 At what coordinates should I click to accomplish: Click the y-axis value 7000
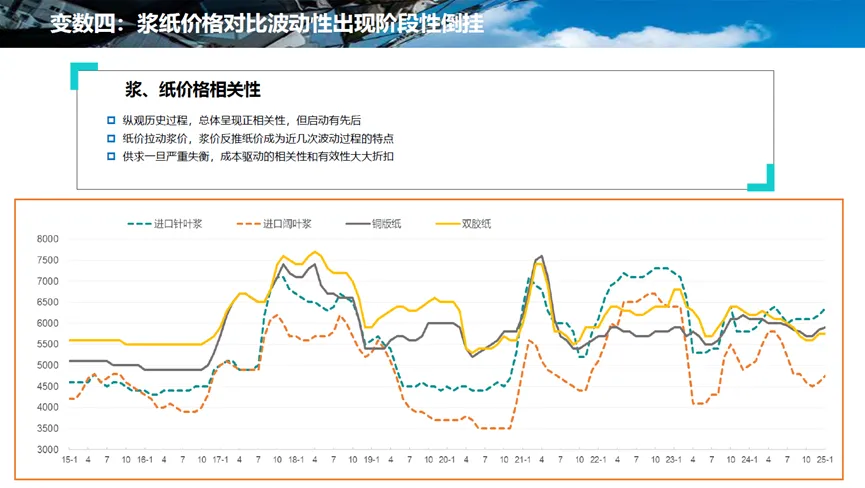point(47,281)
